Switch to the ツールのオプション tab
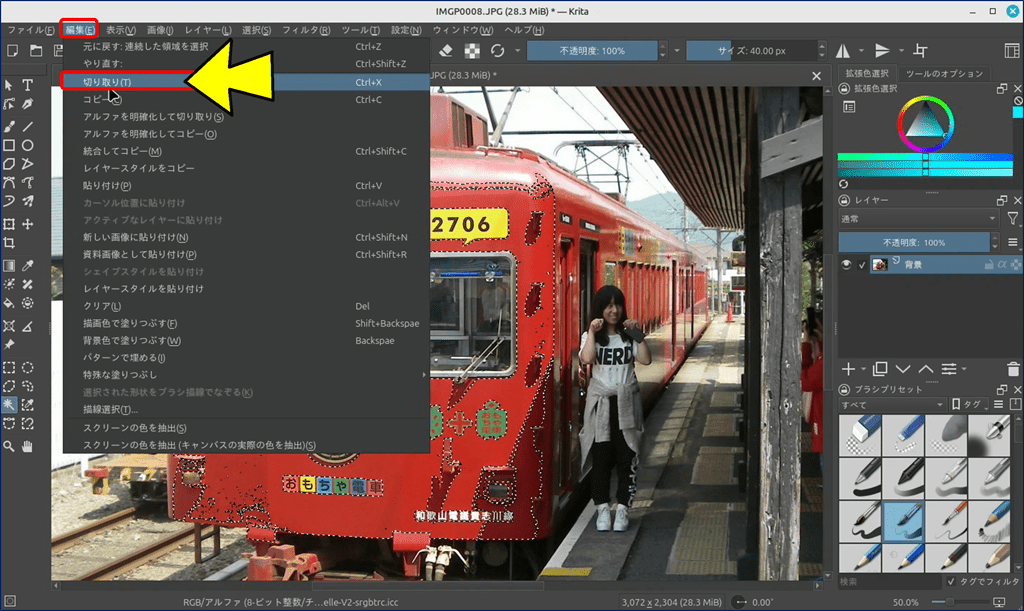 [944, 74]
